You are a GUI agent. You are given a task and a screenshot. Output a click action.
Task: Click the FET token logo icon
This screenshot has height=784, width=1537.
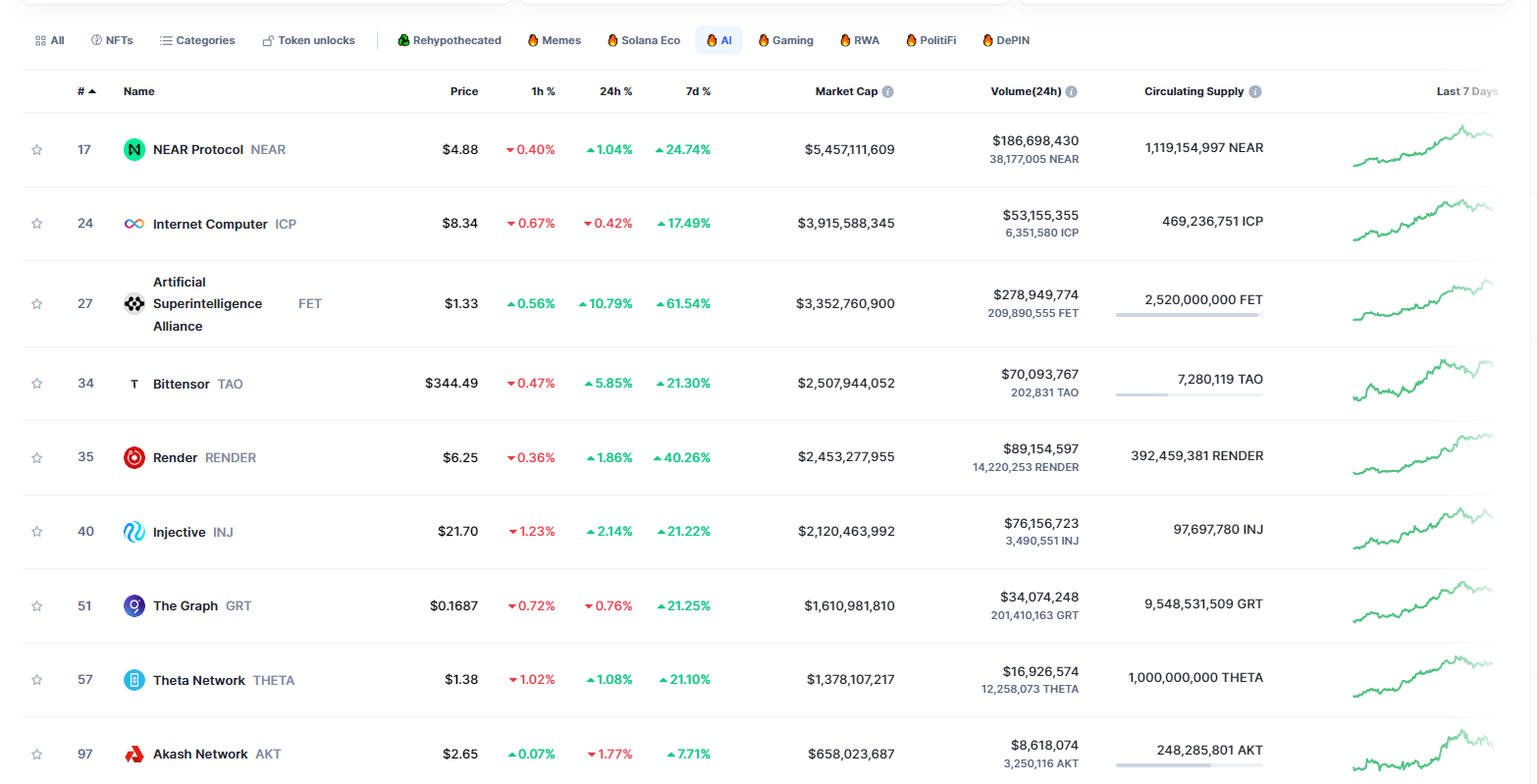tap(134, 304)
